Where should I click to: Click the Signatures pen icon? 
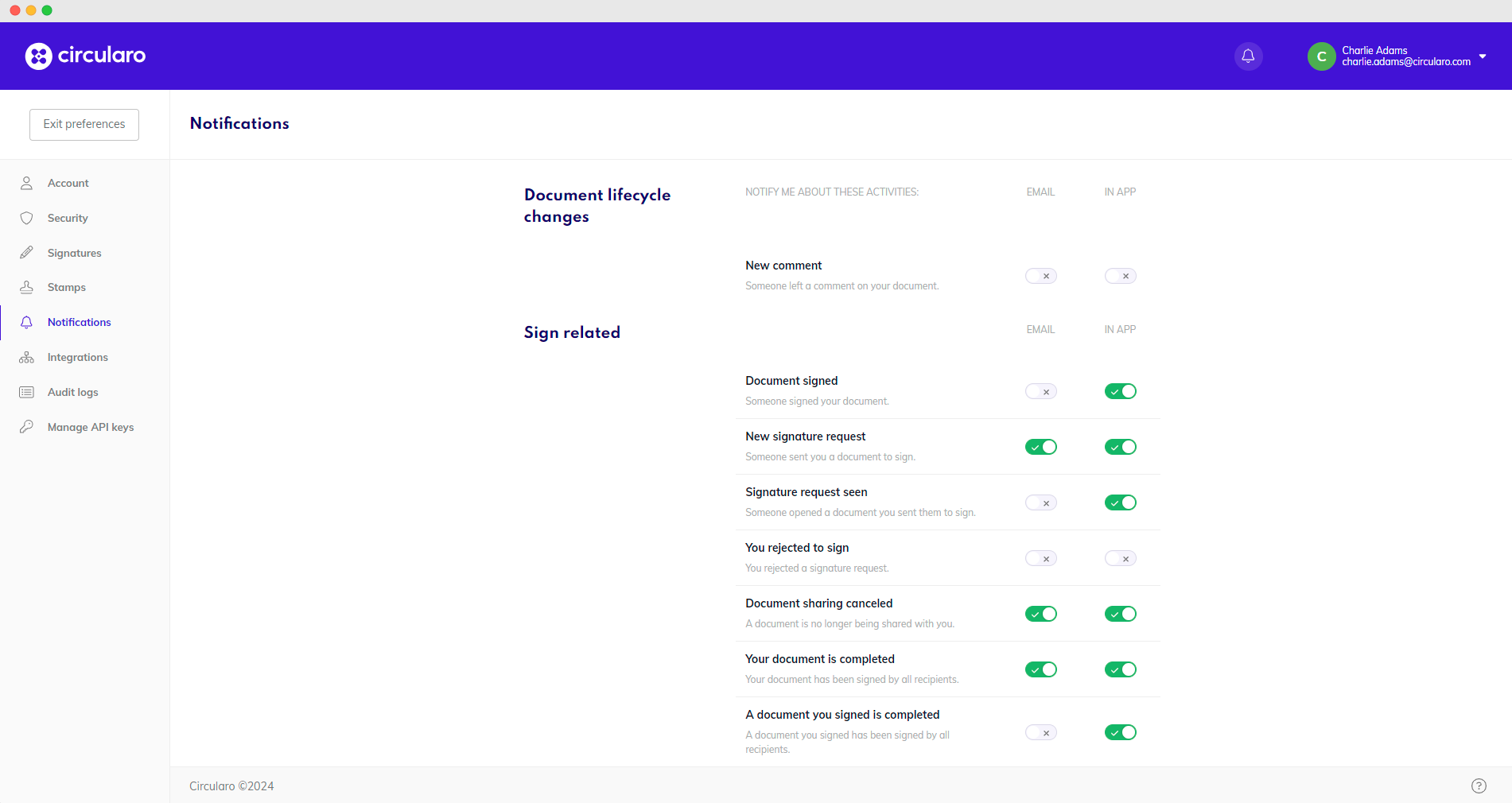point(26,253)
